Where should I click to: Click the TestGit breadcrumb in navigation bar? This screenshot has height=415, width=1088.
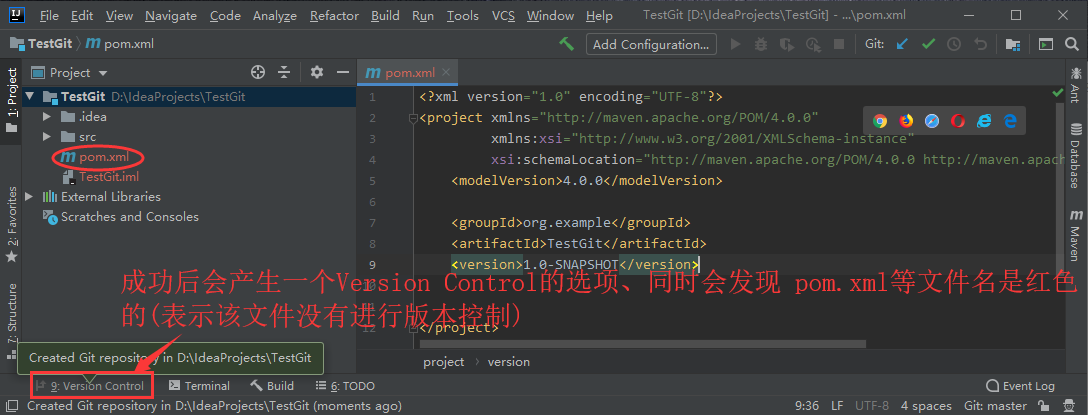pyautogui.click(x=41, y=44)
